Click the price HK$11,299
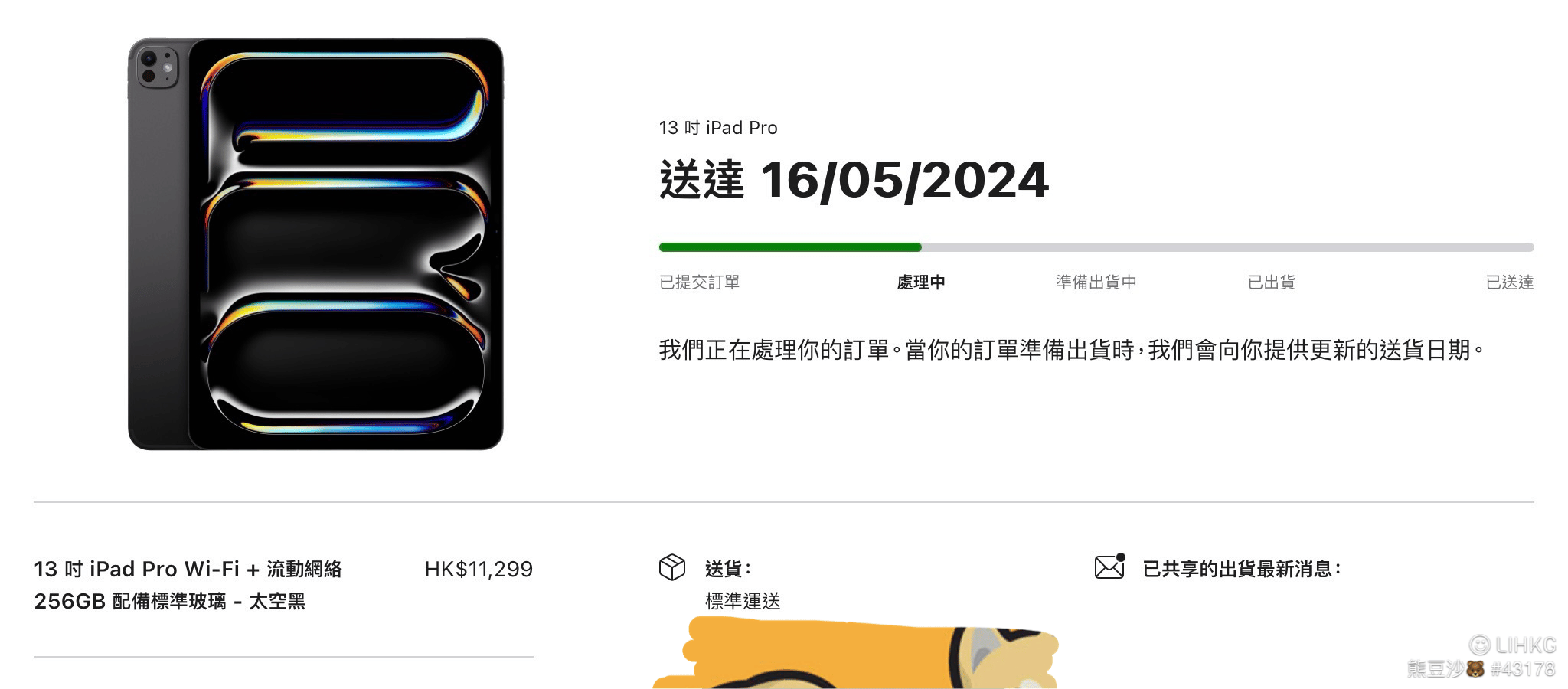This screenshot has height=689, width=1568. [479, 569]
